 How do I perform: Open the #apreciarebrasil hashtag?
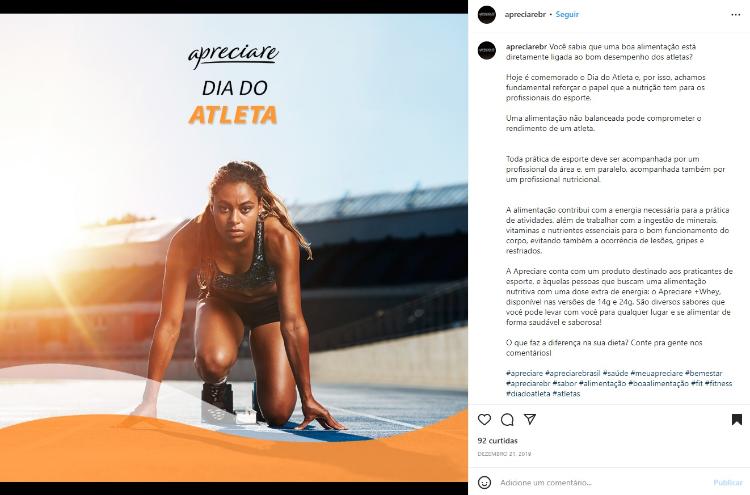(573, 373)
